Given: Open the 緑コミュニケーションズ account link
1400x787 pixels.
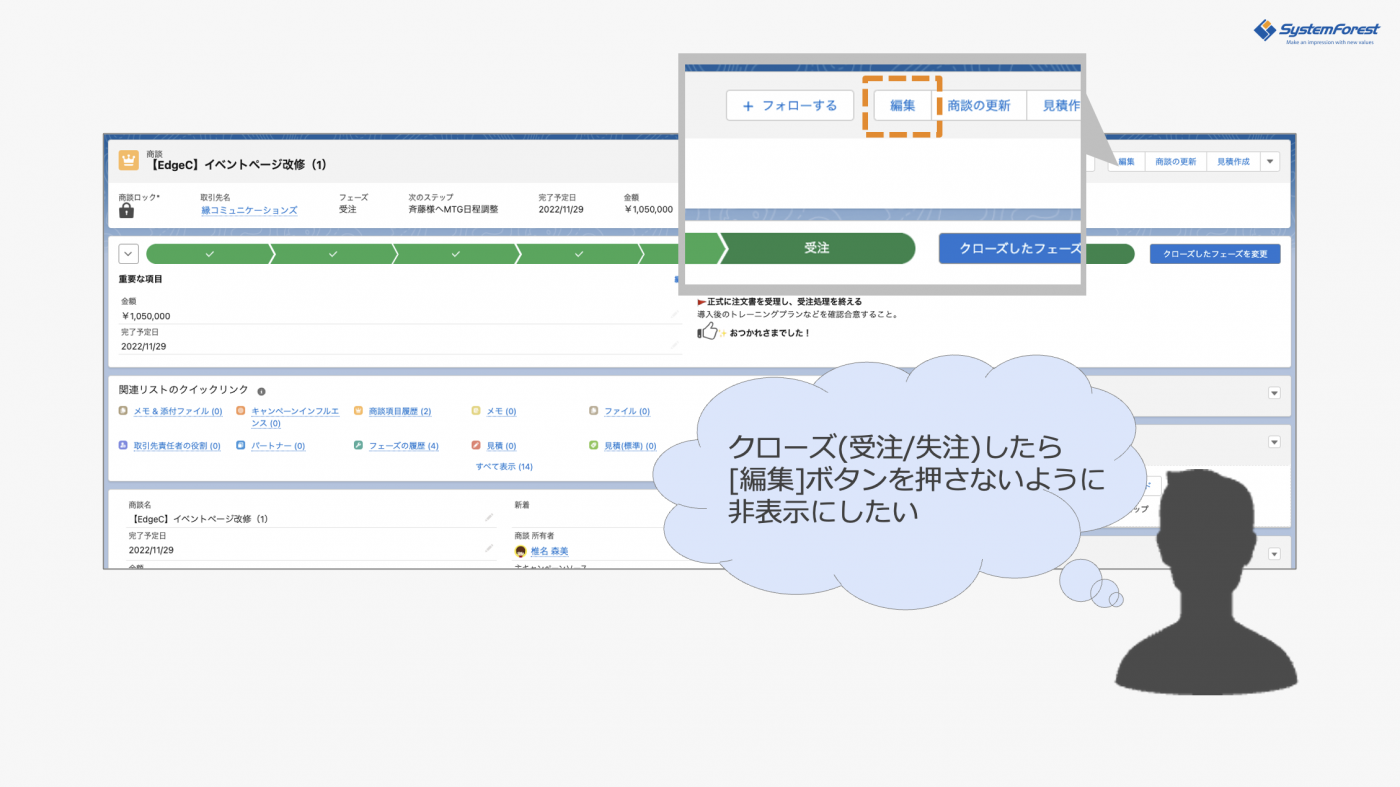Looking at the screenshot, I should point(249,210).
